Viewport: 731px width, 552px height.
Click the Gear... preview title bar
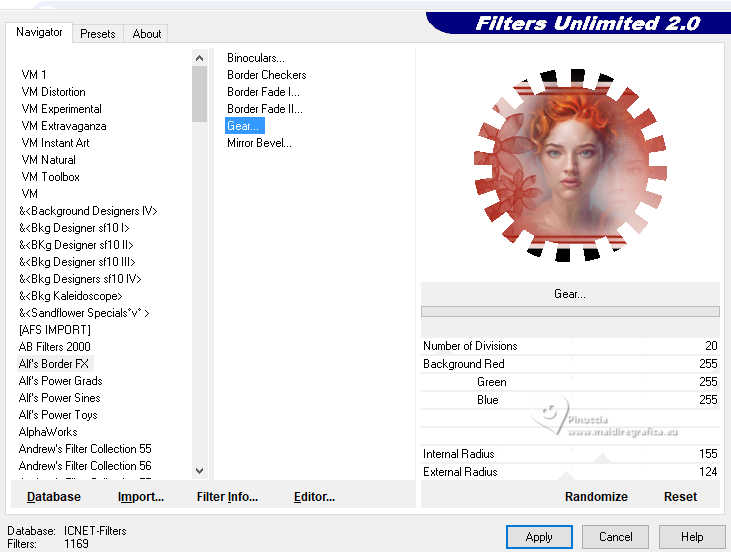point(570,294)
